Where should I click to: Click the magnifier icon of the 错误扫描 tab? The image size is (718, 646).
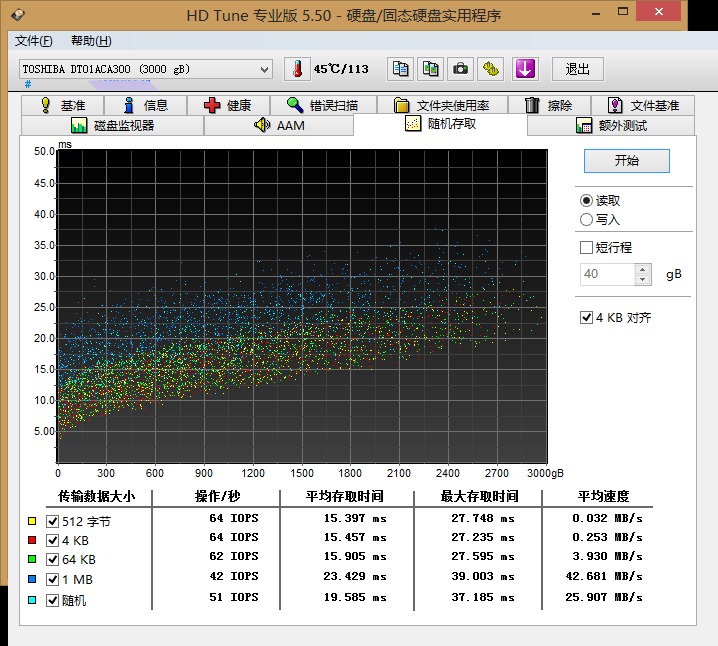[x=295, y=105]
